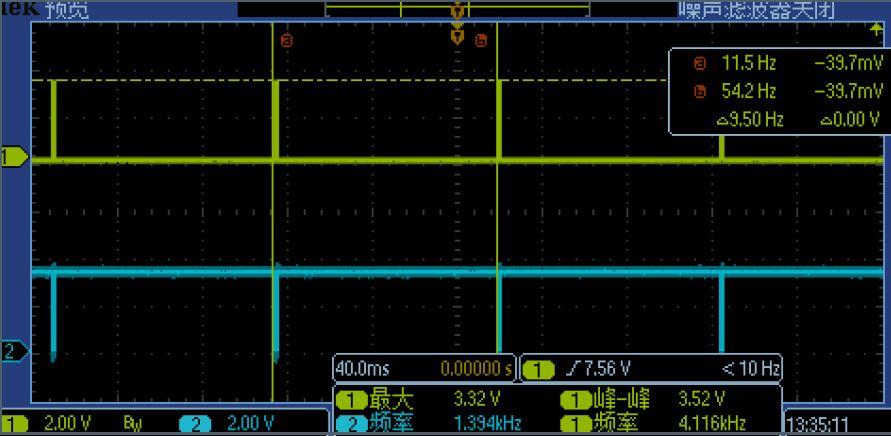Click the a icon in the cursor readout box
Screen dimensions: 891x436
pyautogui.click(x=700, y=63)
